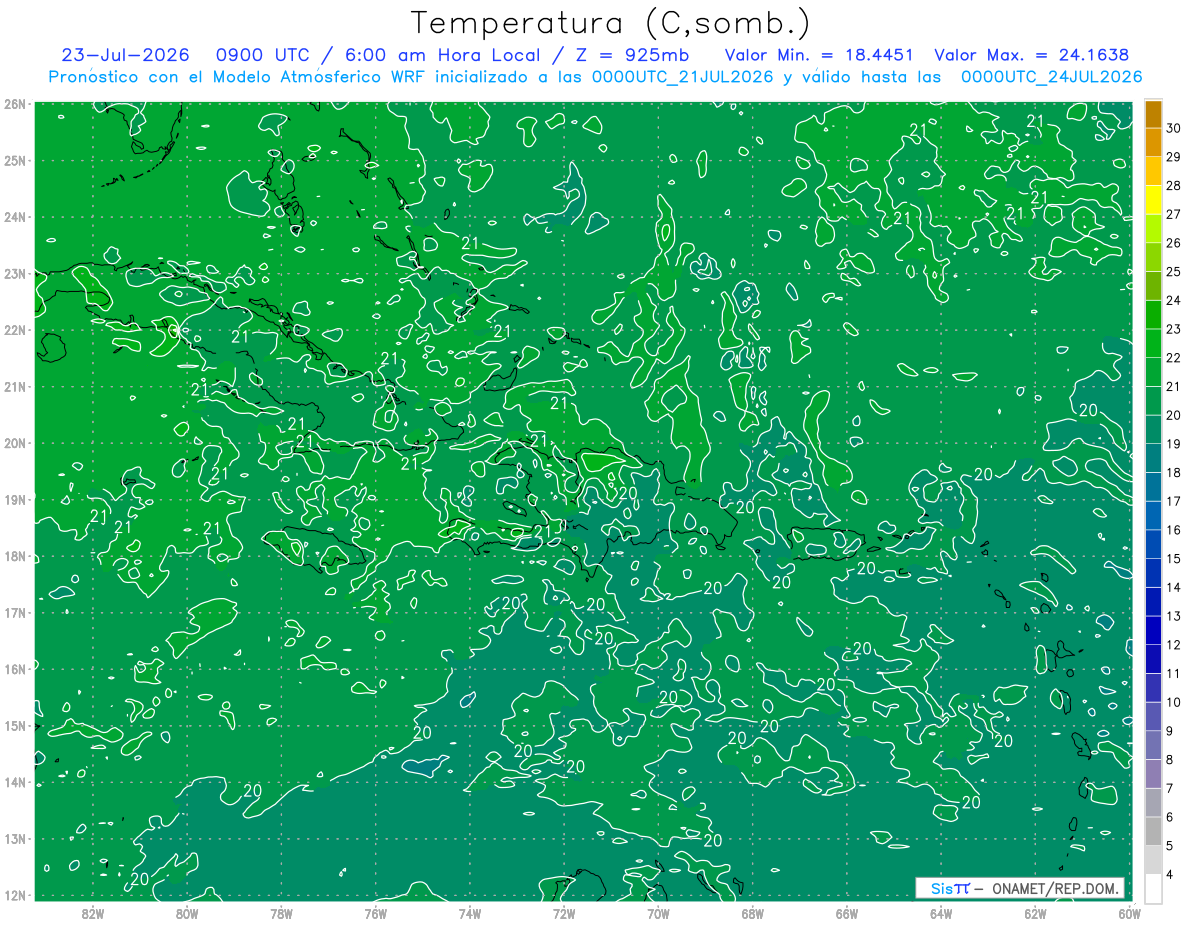
Task: Click the 12N latitude axis label
Action: coord(15,895)
